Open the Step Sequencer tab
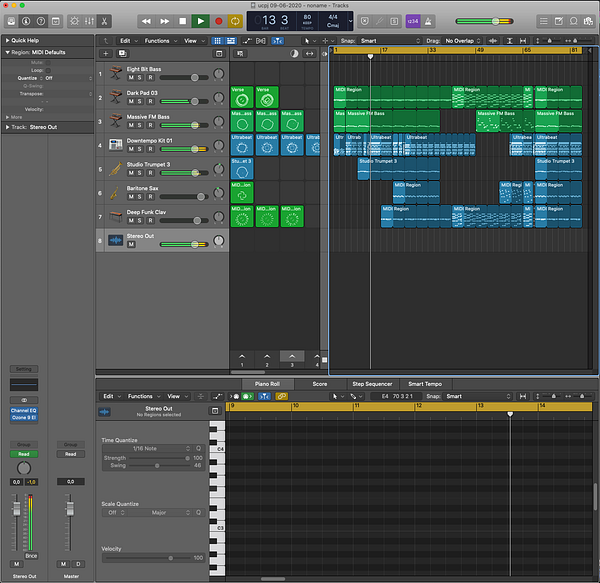 tap(371, 383)
